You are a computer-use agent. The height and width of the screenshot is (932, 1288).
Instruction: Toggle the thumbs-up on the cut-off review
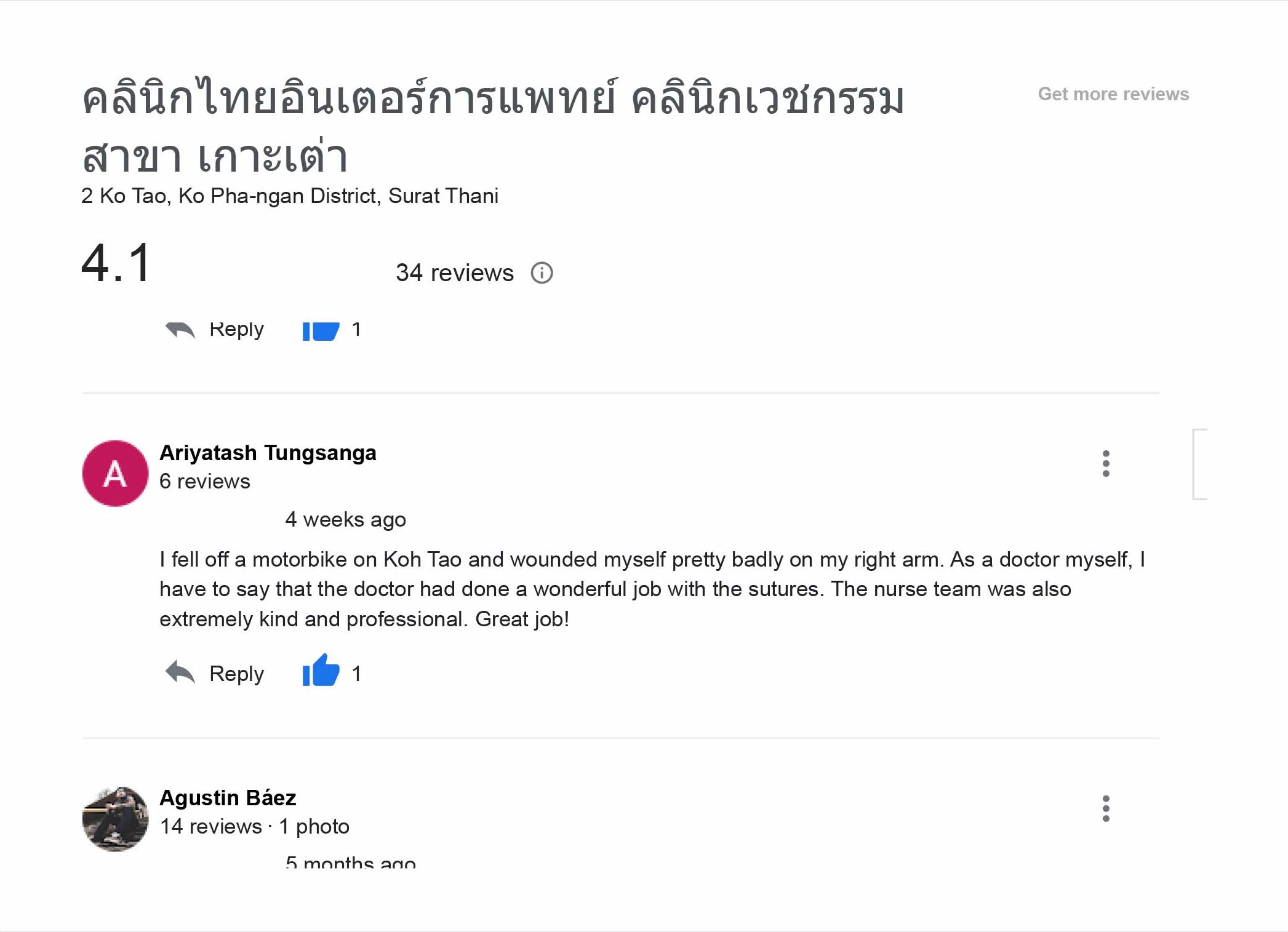pyautogui.click(x=321, y=331)
